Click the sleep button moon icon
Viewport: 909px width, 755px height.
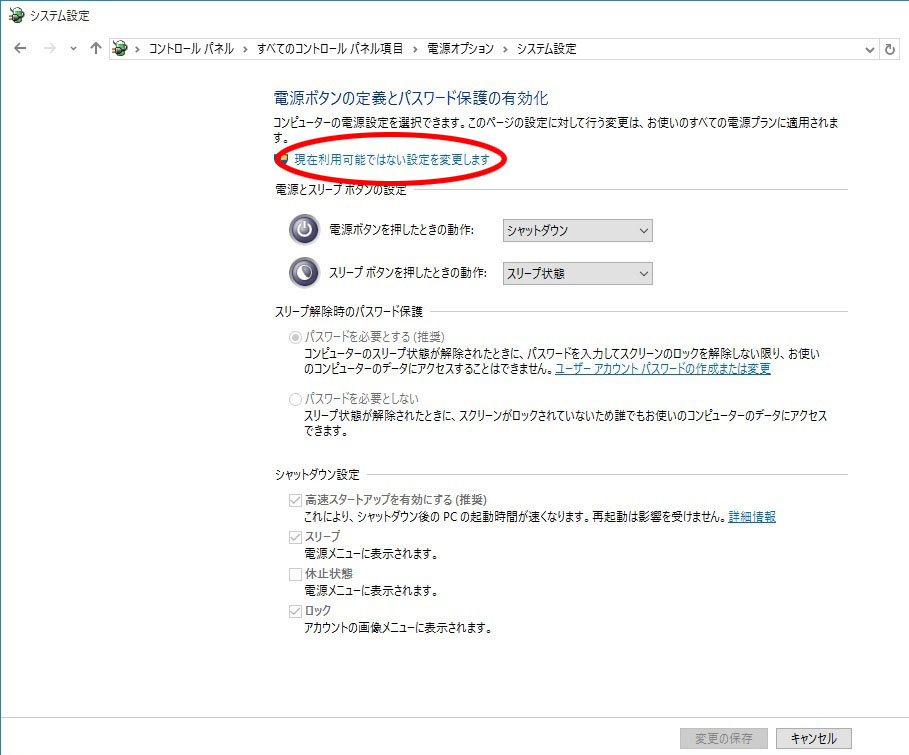(x=304, y=273)
